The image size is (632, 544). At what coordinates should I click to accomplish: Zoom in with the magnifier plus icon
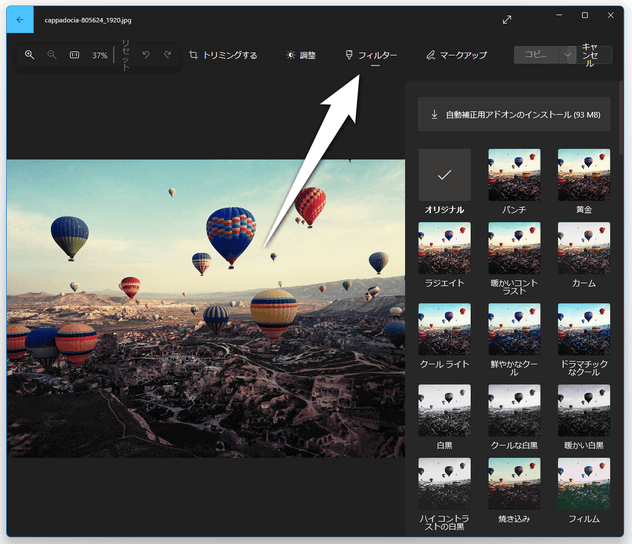29,55
